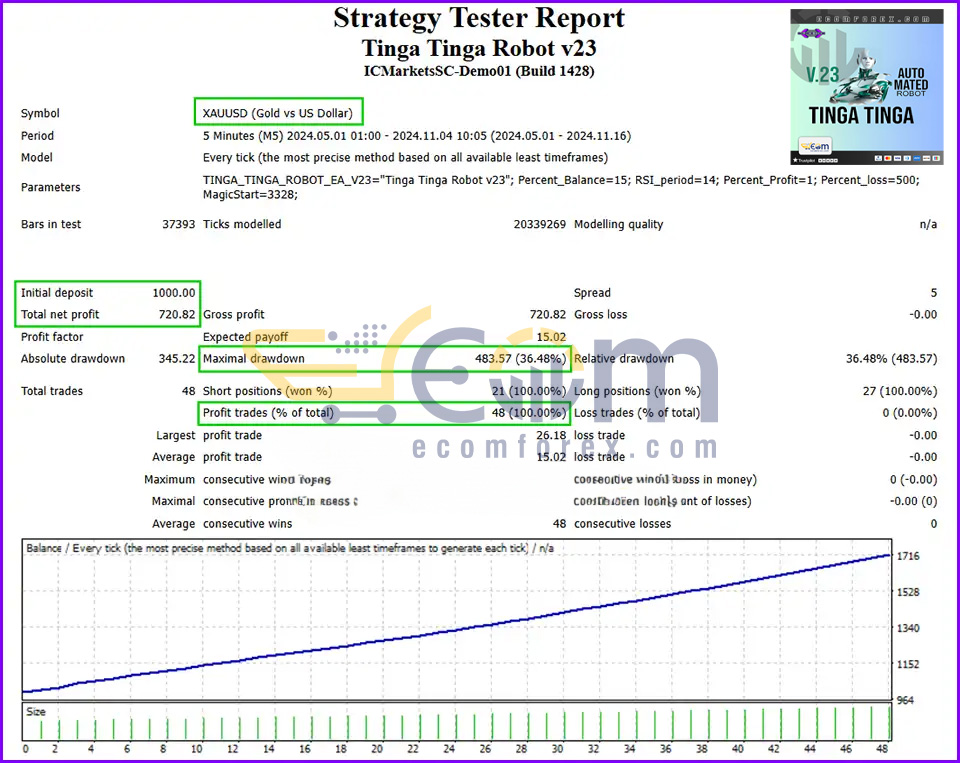Click the Parameters value text
This screenshot has width=960, height=763.
(x=561, y=187)
